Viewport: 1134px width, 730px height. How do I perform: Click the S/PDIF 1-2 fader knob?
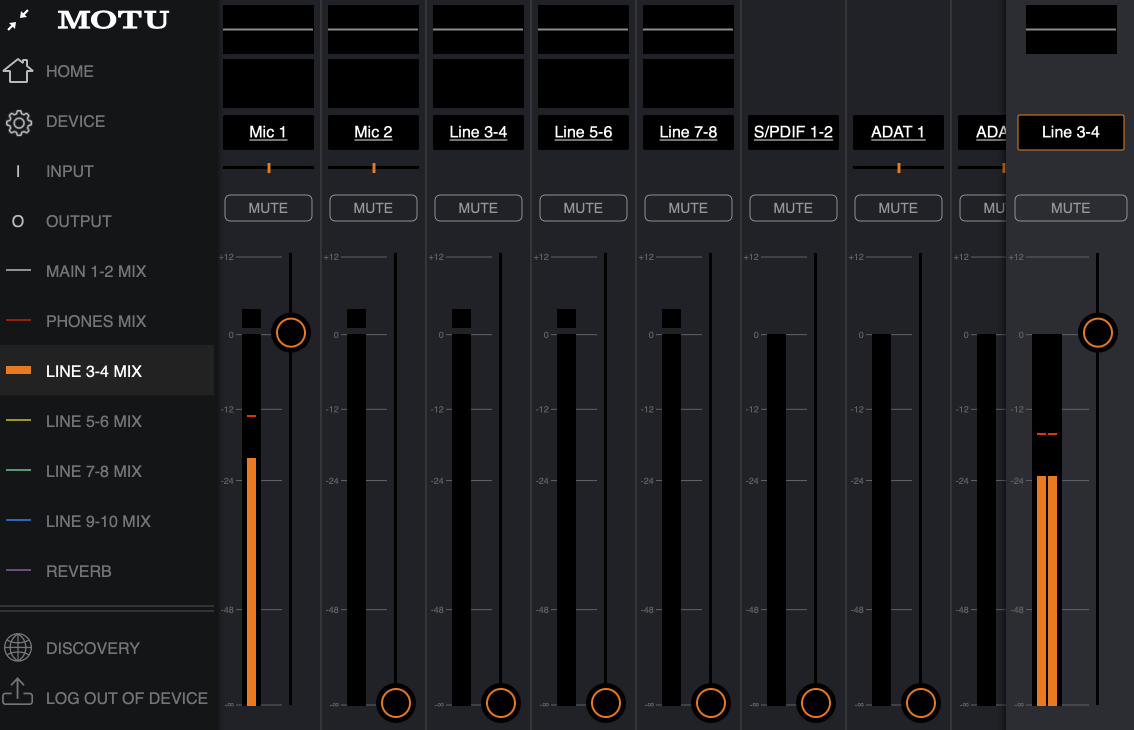[816, 703]
